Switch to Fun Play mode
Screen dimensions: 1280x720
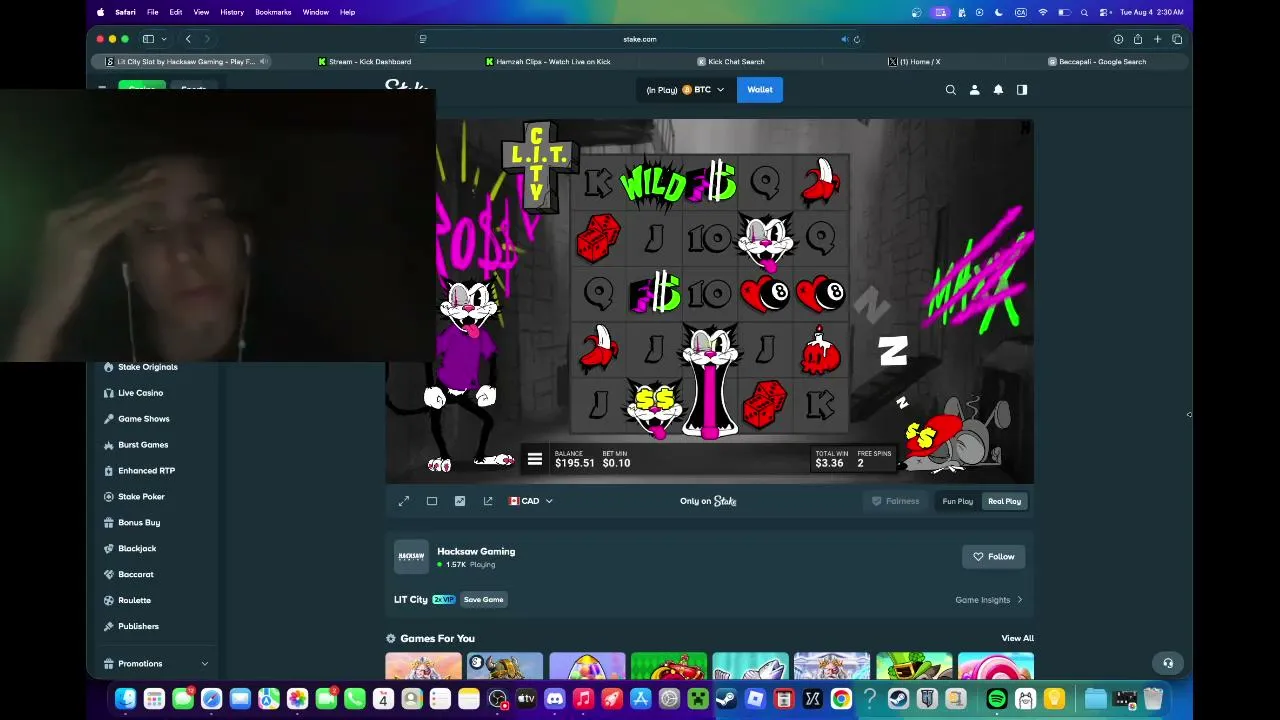[957, 501]
